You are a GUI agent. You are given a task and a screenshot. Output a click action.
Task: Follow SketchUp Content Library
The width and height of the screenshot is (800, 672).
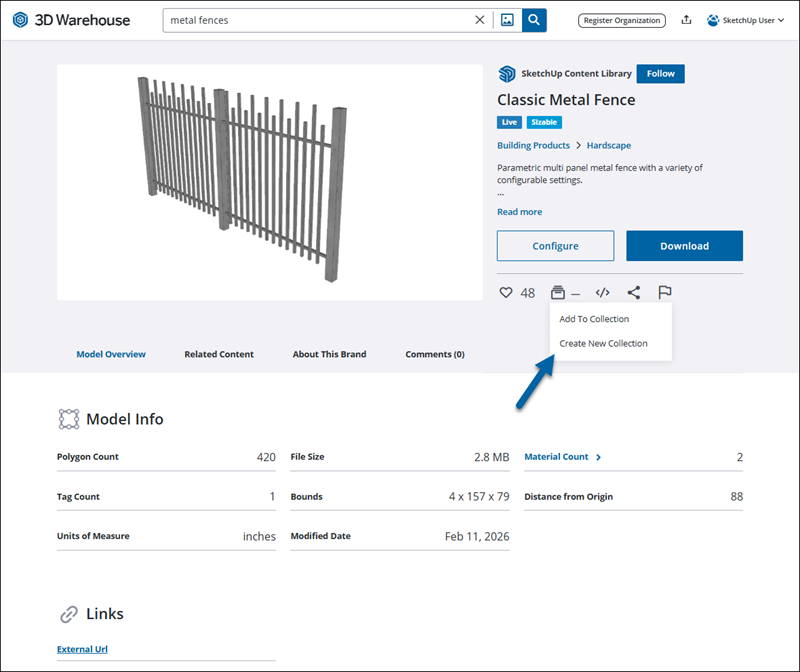(661, 73)
